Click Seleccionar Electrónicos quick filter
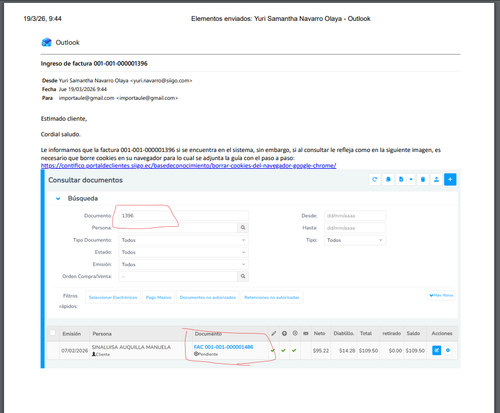Viewport: 500px width, 413px height. [113, 297]
